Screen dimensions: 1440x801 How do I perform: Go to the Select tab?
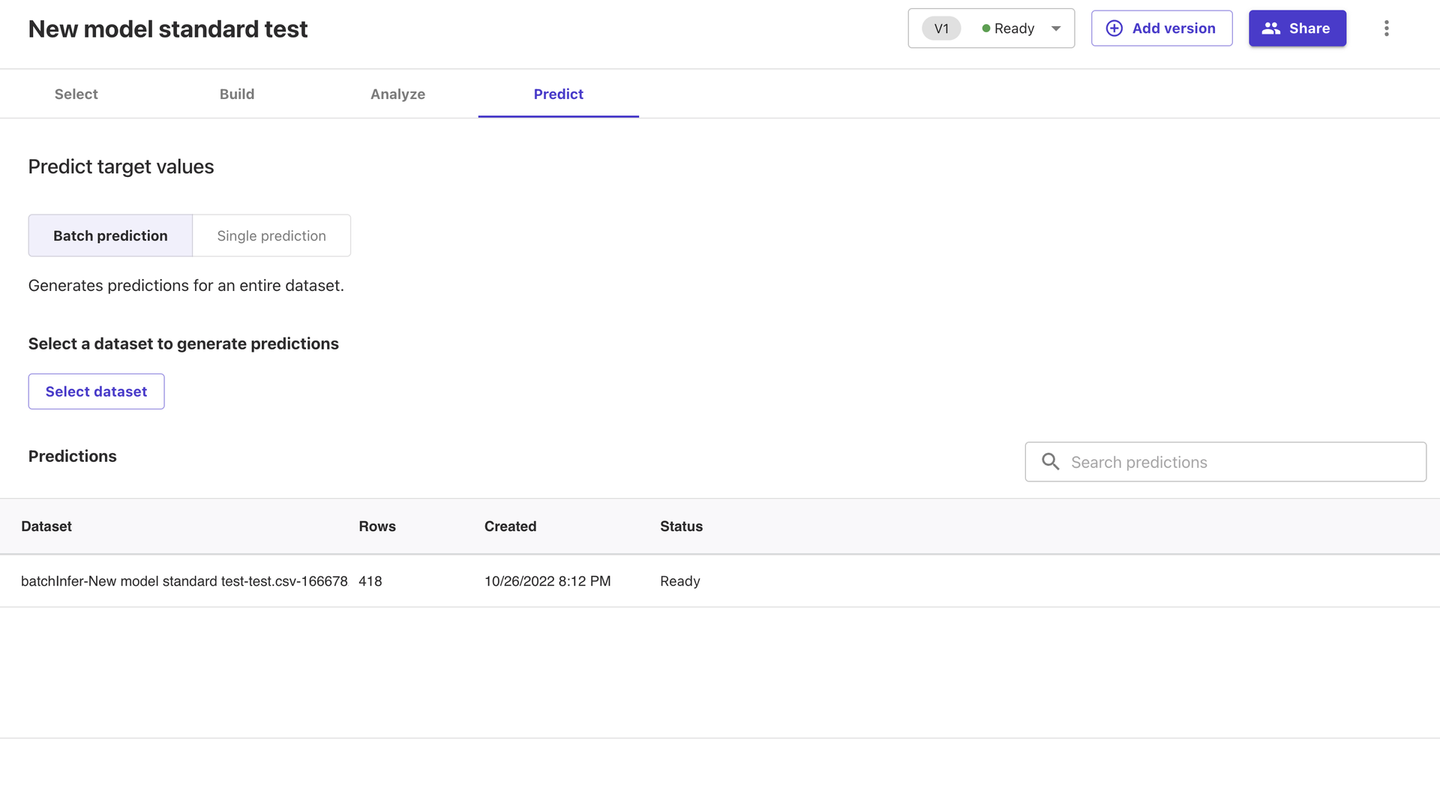pyautogui.click(x=76, y=94)
